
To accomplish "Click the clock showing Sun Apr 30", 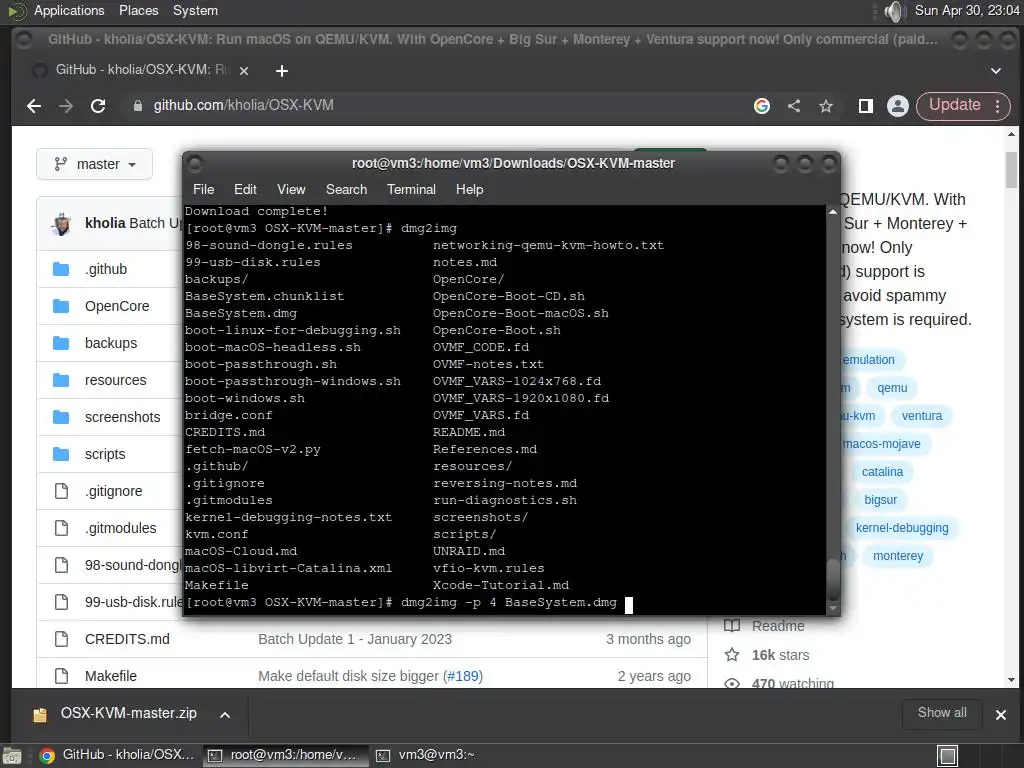I will coord(967,10).
